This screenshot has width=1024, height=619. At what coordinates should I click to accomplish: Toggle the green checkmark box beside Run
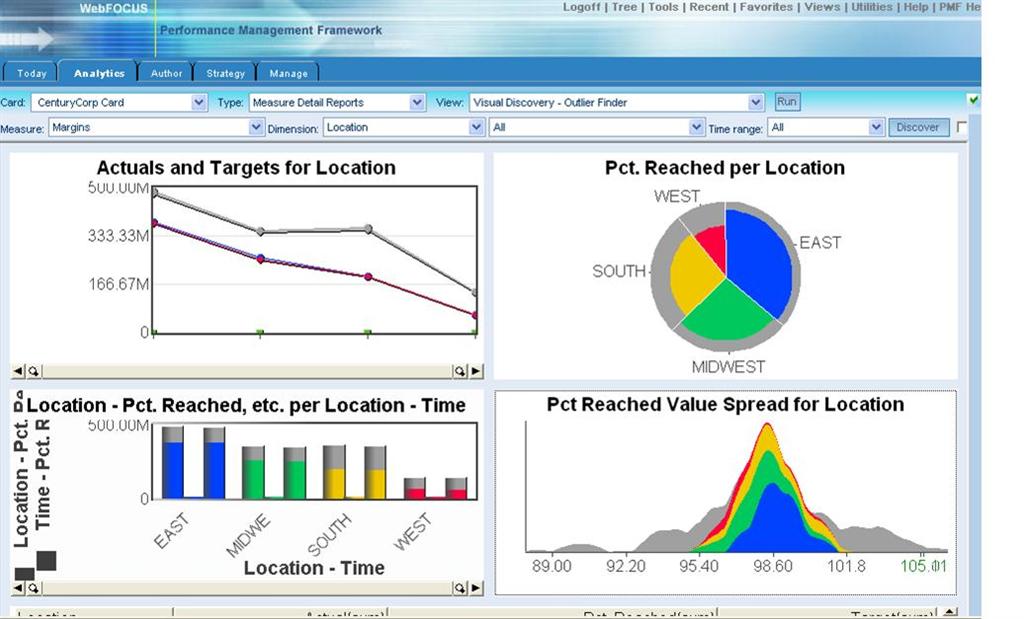[x=974, y=100]
